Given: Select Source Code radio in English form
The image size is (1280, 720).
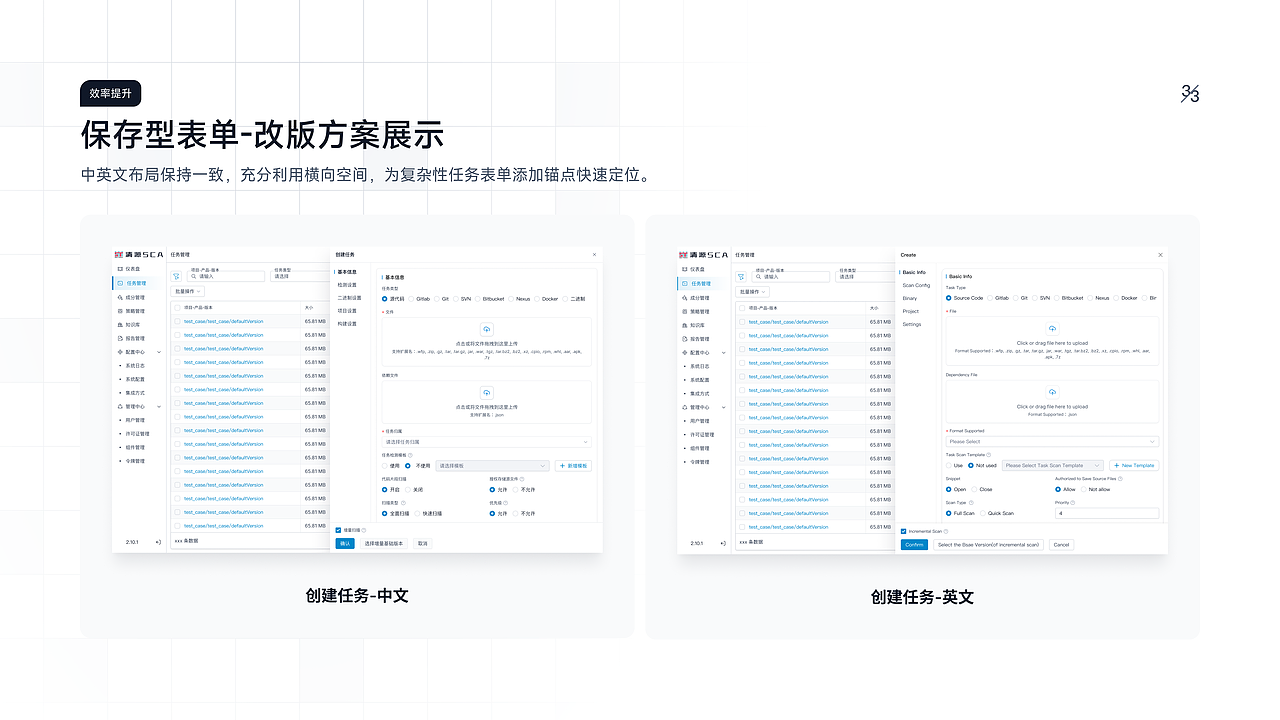Looking at the screenshot, I should click(949, 298).
